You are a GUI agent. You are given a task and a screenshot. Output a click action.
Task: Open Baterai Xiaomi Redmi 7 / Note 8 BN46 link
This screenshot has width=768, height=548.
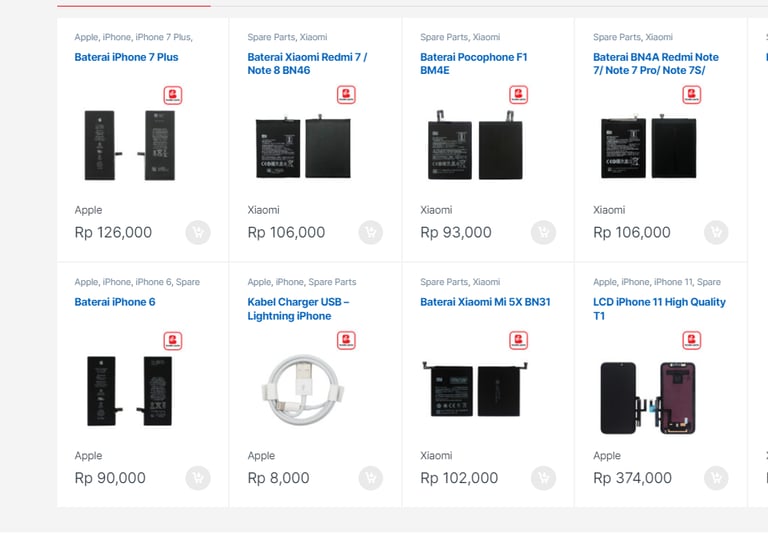pyautogui.click(x=307, y=64)
